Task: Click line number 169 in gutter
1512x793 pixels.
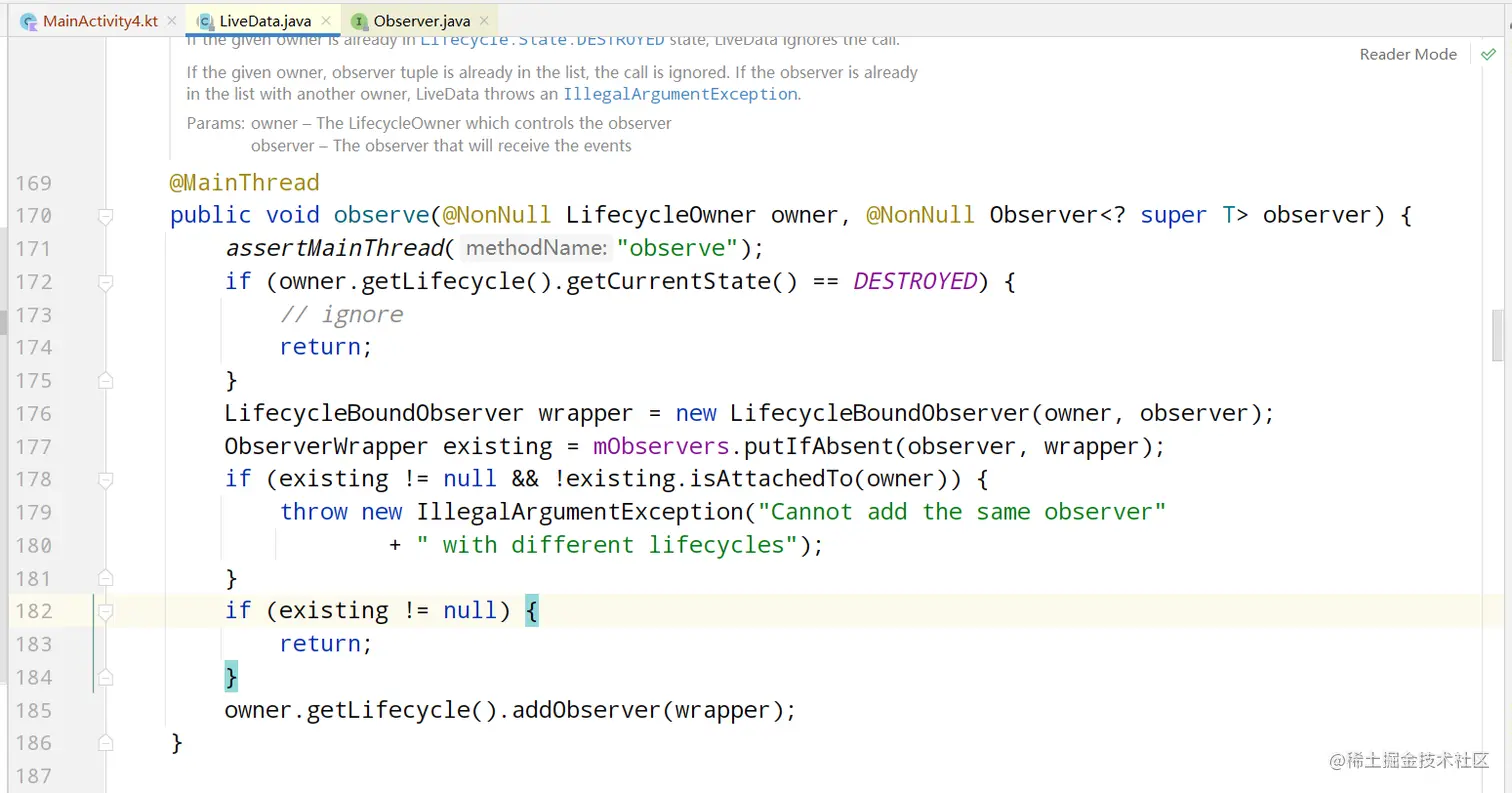Action: (34, 183)
